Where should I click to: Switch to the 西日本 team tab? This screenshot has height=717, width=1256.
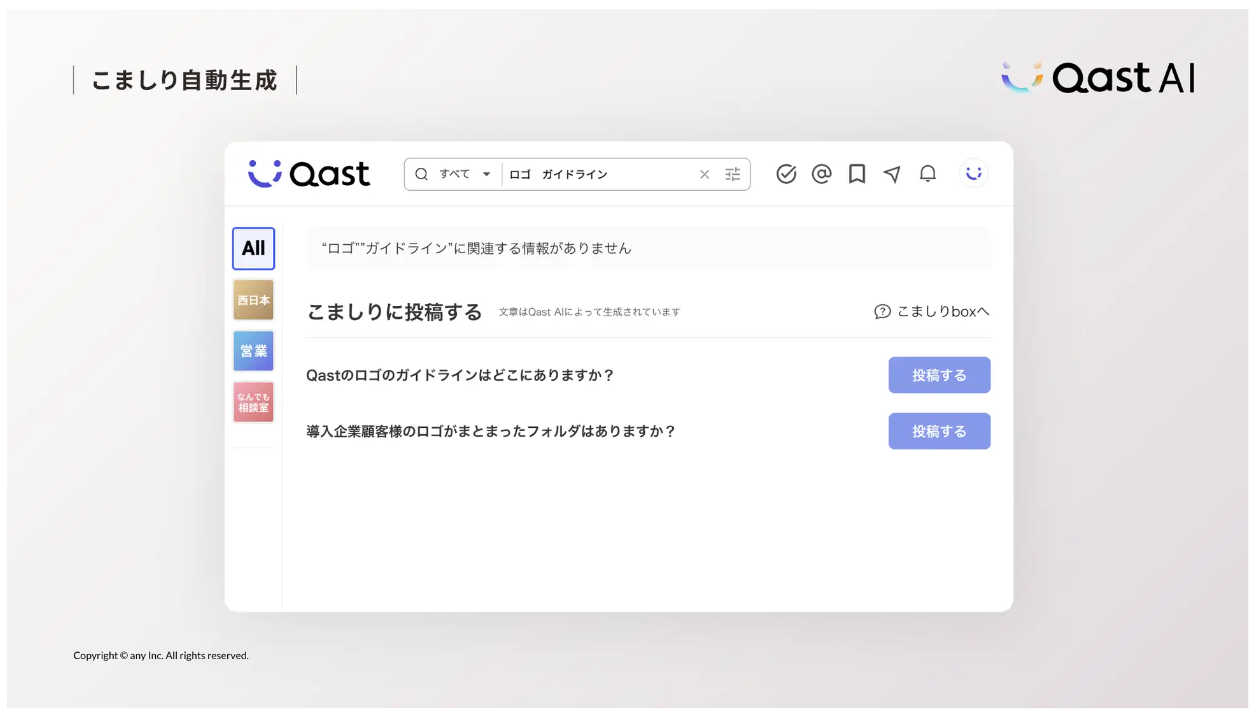[253, 299]
